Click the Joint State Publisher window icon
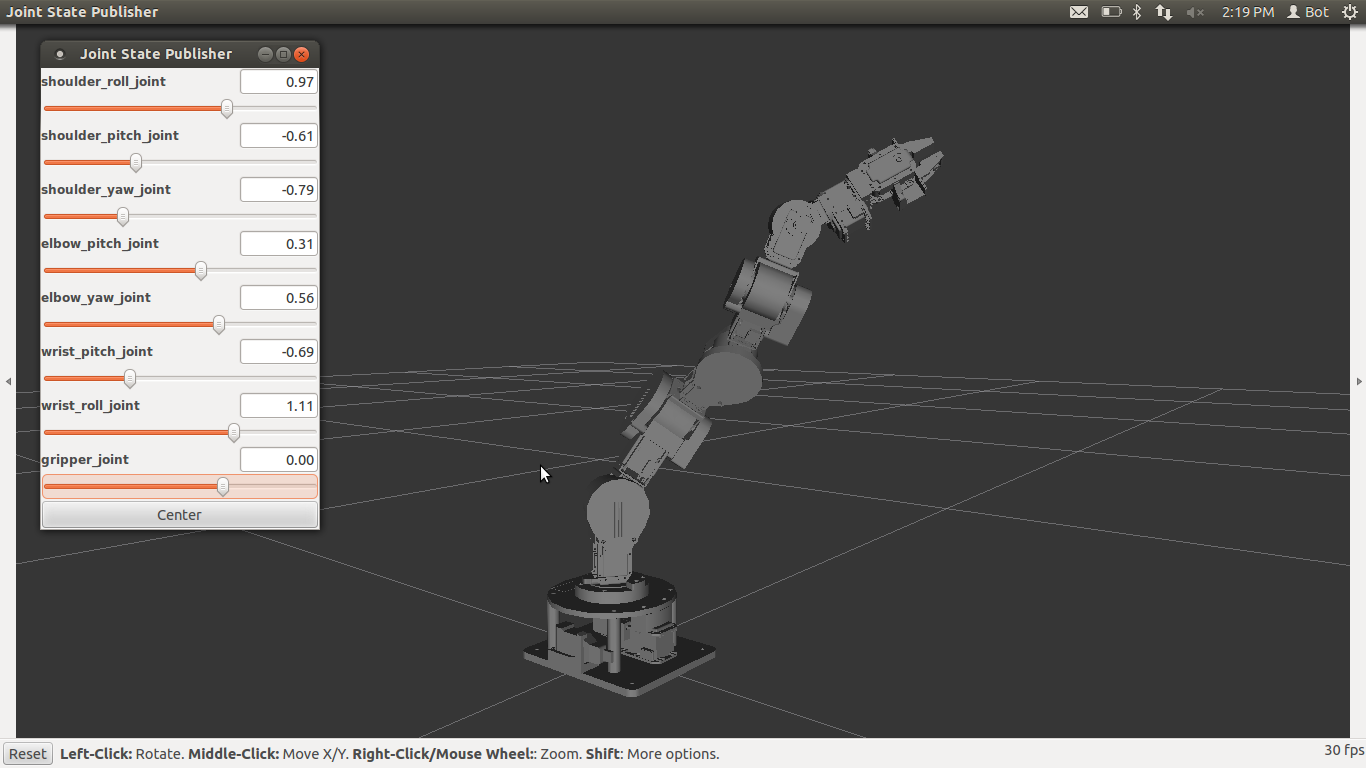Image resolution: width=1366 pixels, height=768 pixels. point(59,54)
